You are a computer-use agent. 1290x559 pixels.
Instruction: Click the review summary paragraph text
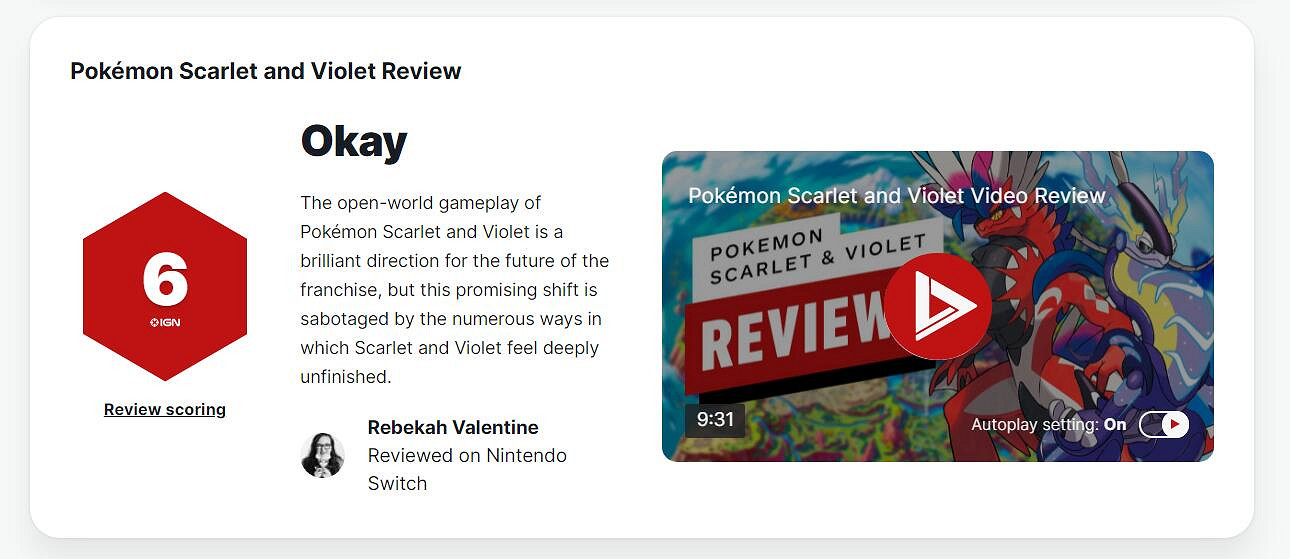[455, 290]
